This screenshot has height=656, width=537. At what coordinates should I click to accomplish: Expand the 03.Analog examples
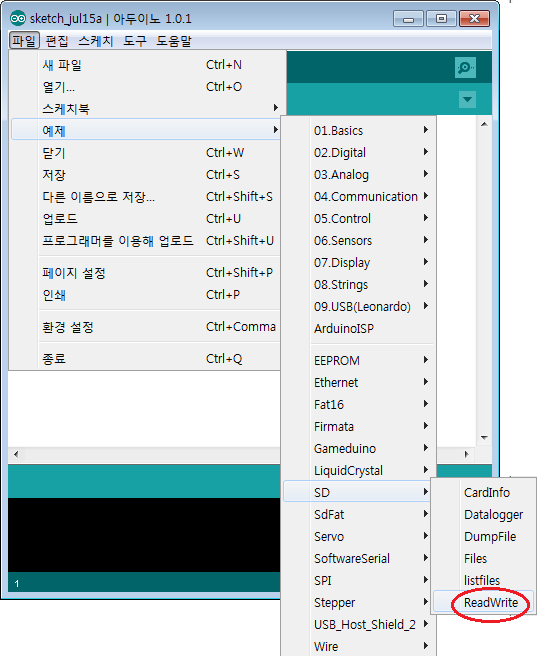359,174
